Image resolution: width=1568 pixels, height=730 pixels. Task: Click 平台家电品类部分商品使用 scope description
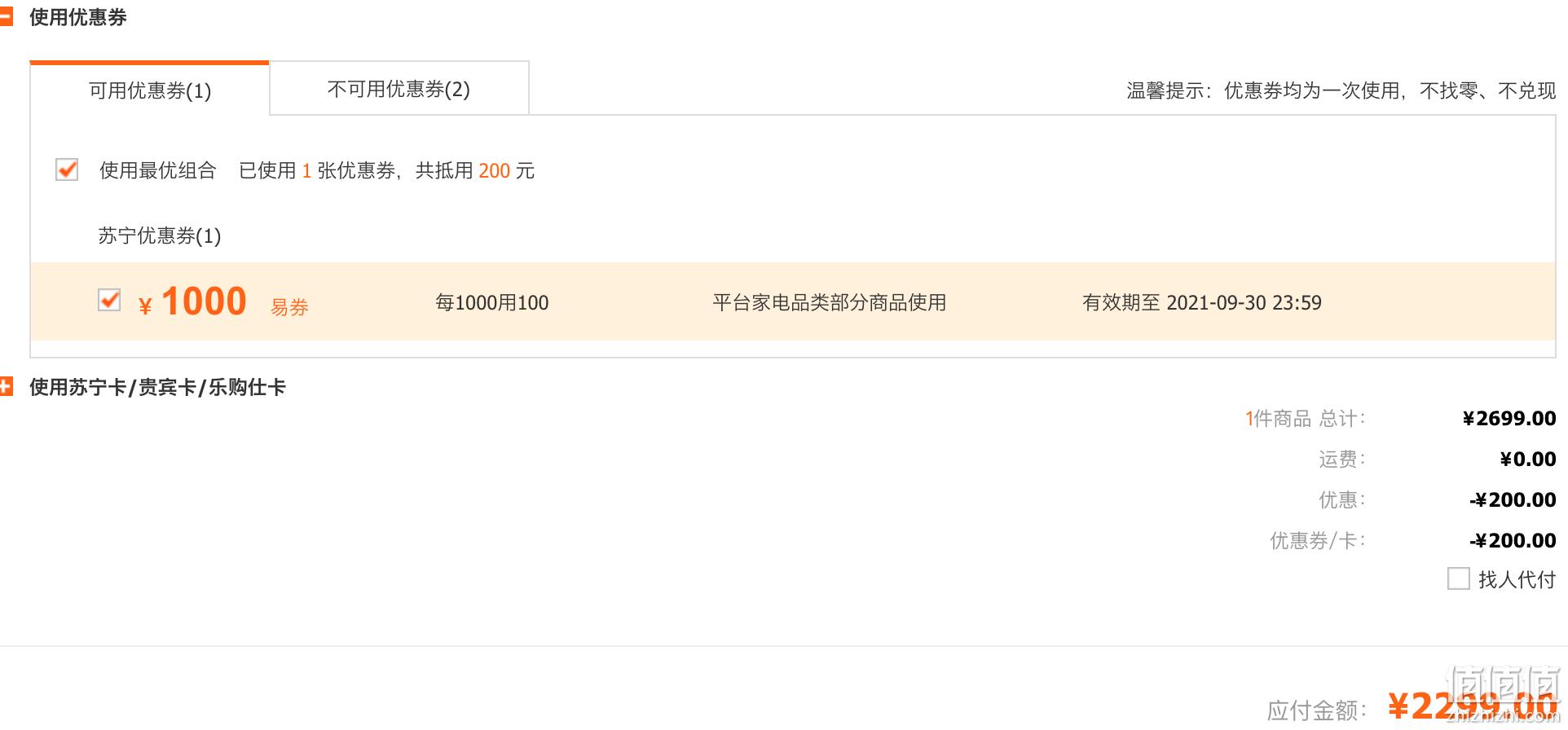pos(830,302)
